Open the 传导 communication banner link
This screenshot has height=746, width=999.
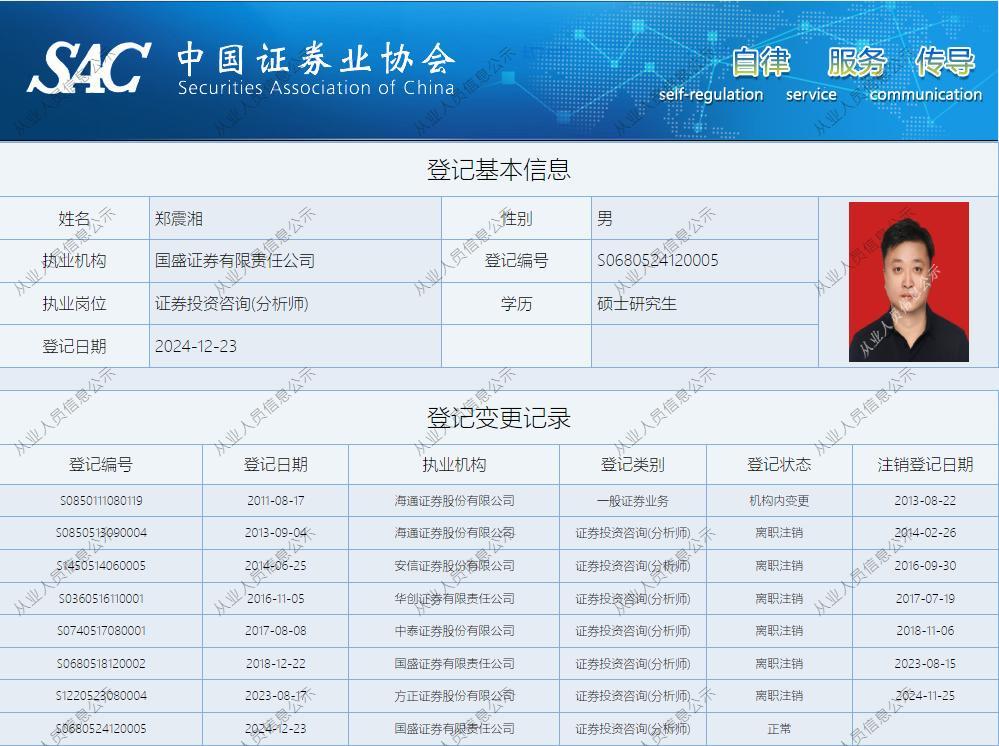(944, 61)
